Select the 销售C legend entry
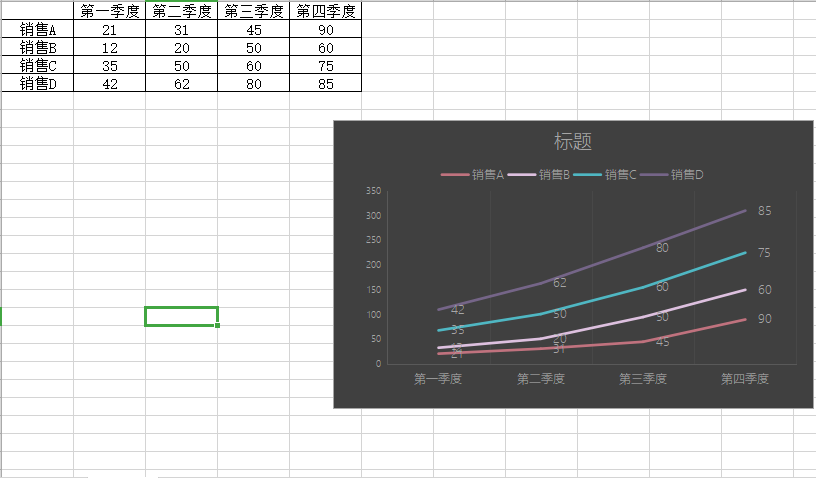This screenshot has width=816, height=478. click(x=605, y=175)
